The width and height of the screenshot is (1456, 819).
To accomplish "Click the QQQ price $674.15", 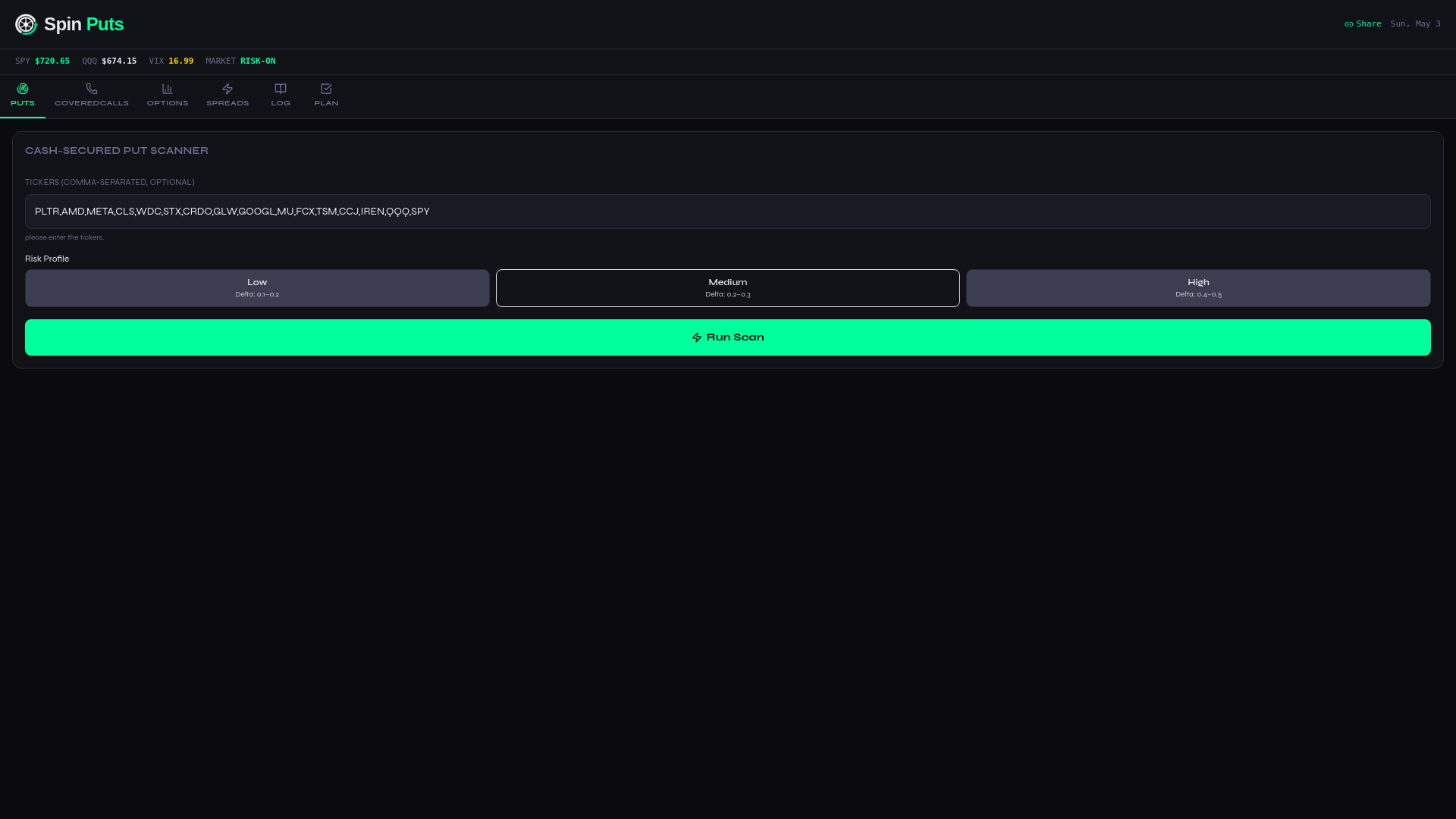I will pyautogui.click(x=119, y=61).
